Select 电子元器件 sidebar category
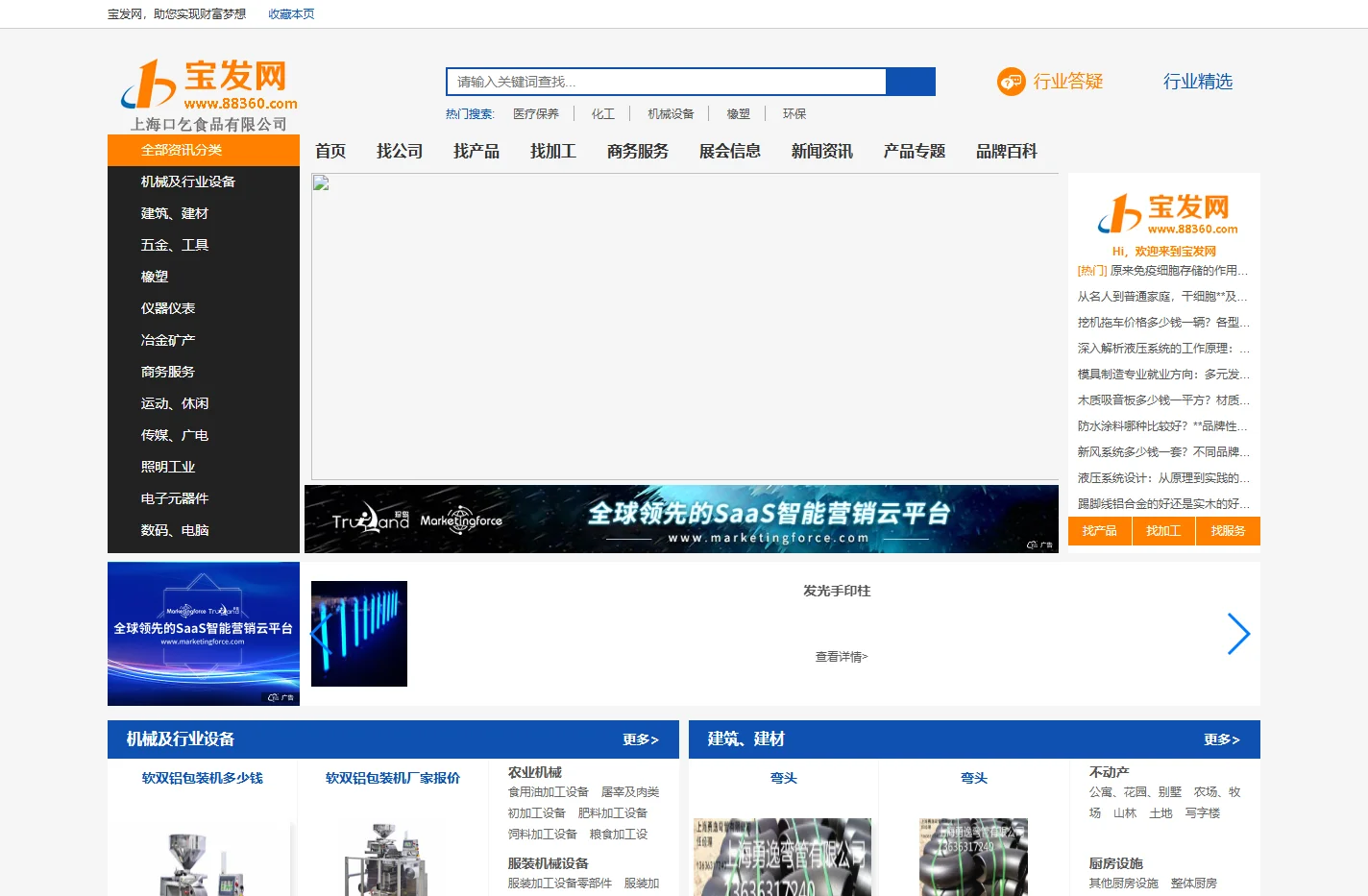Viewport: 1368px width, 896px height. [x=175, y=498]
